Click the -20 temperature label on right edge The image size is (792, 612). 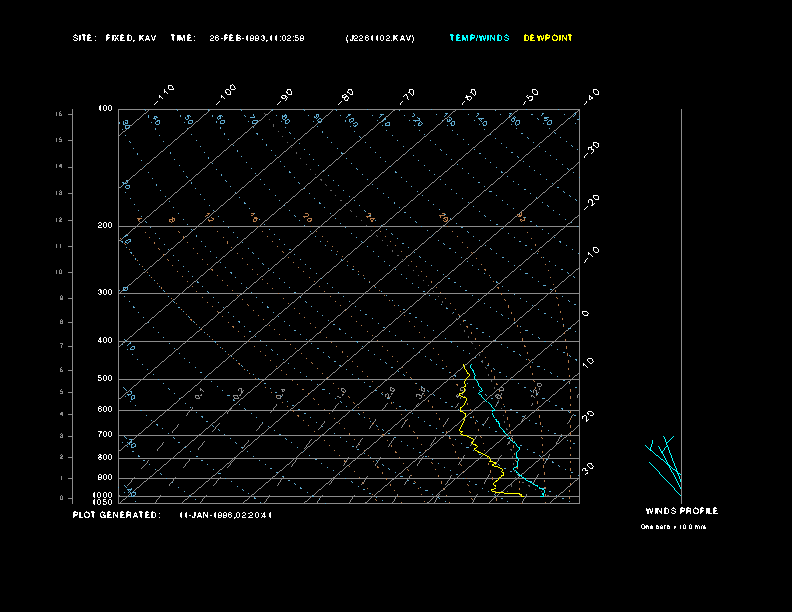pyautogui.click(x=591, y=202)
